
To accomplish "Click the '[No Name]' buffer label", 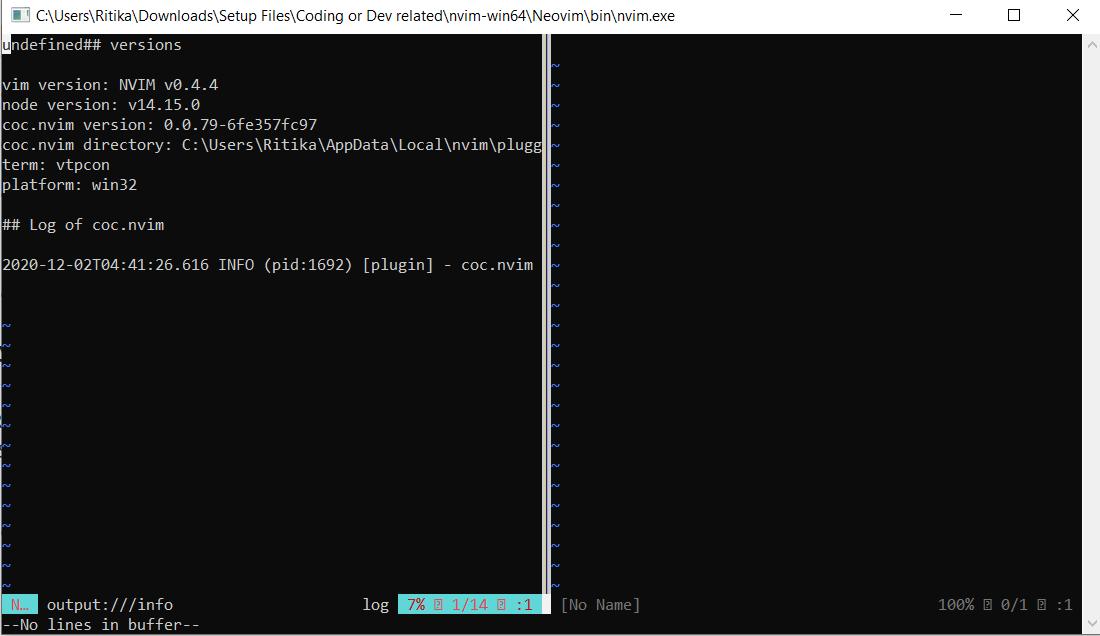I will click(601, 604).
